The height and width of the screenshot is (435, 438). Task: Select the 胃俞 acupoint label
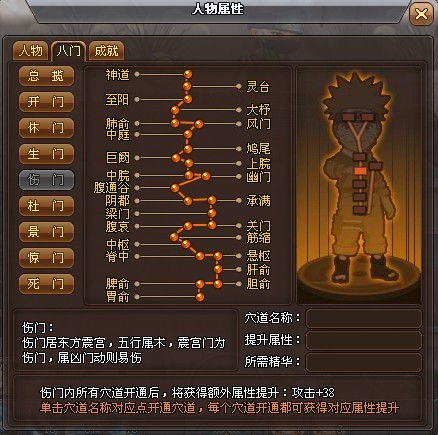[117, 296]
